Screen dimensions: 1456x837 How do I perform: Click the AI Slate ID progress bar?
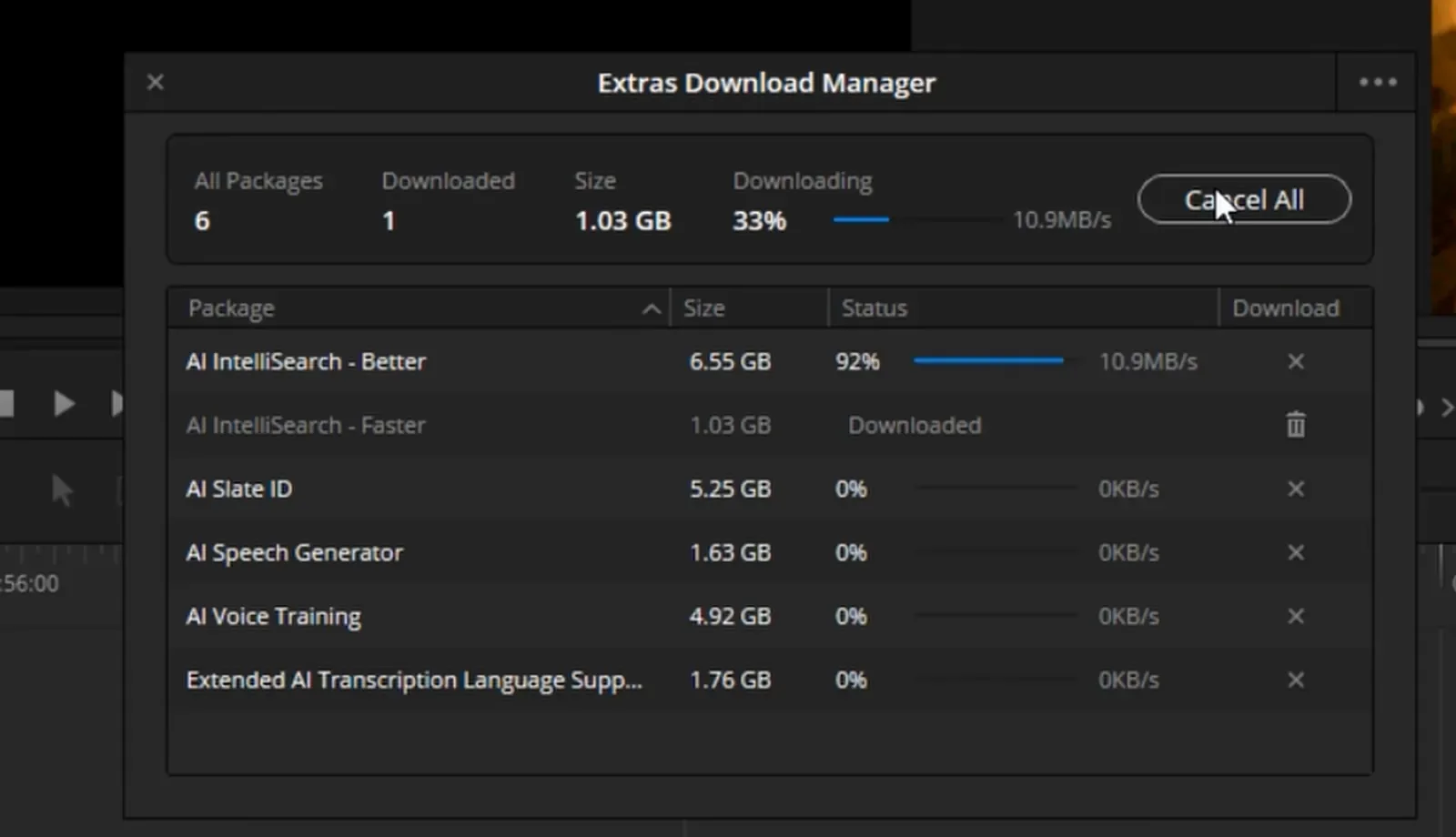pyautogui.click(x=995, y=489)
